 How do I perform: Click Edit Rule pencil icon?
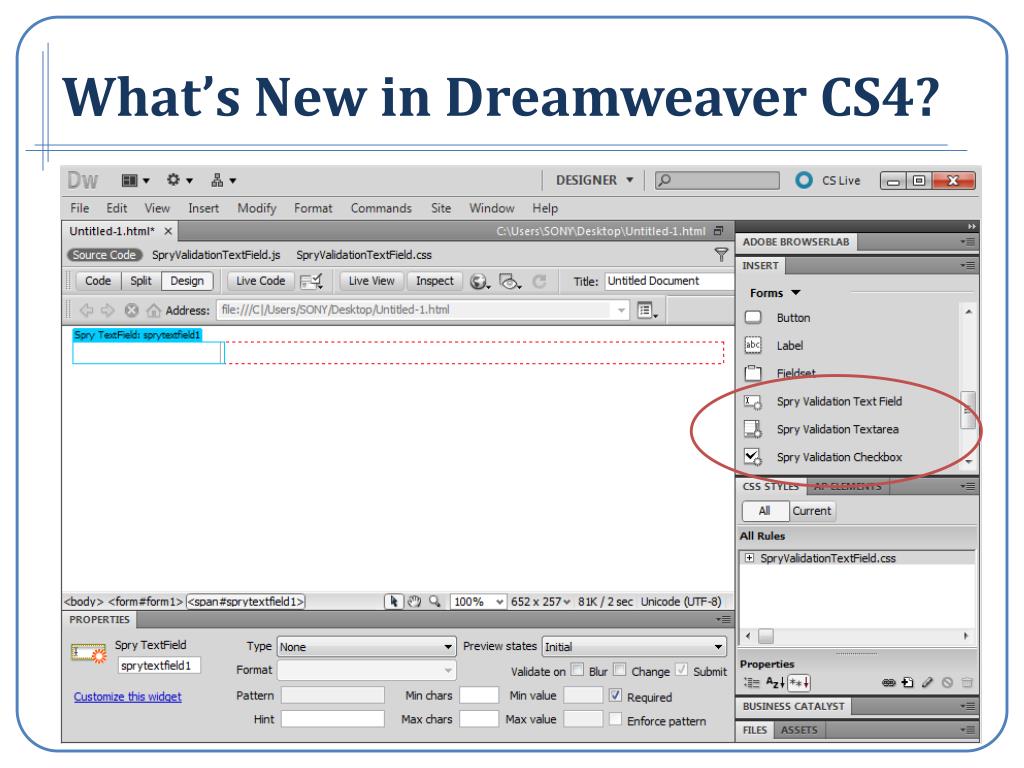pos(927,683)
